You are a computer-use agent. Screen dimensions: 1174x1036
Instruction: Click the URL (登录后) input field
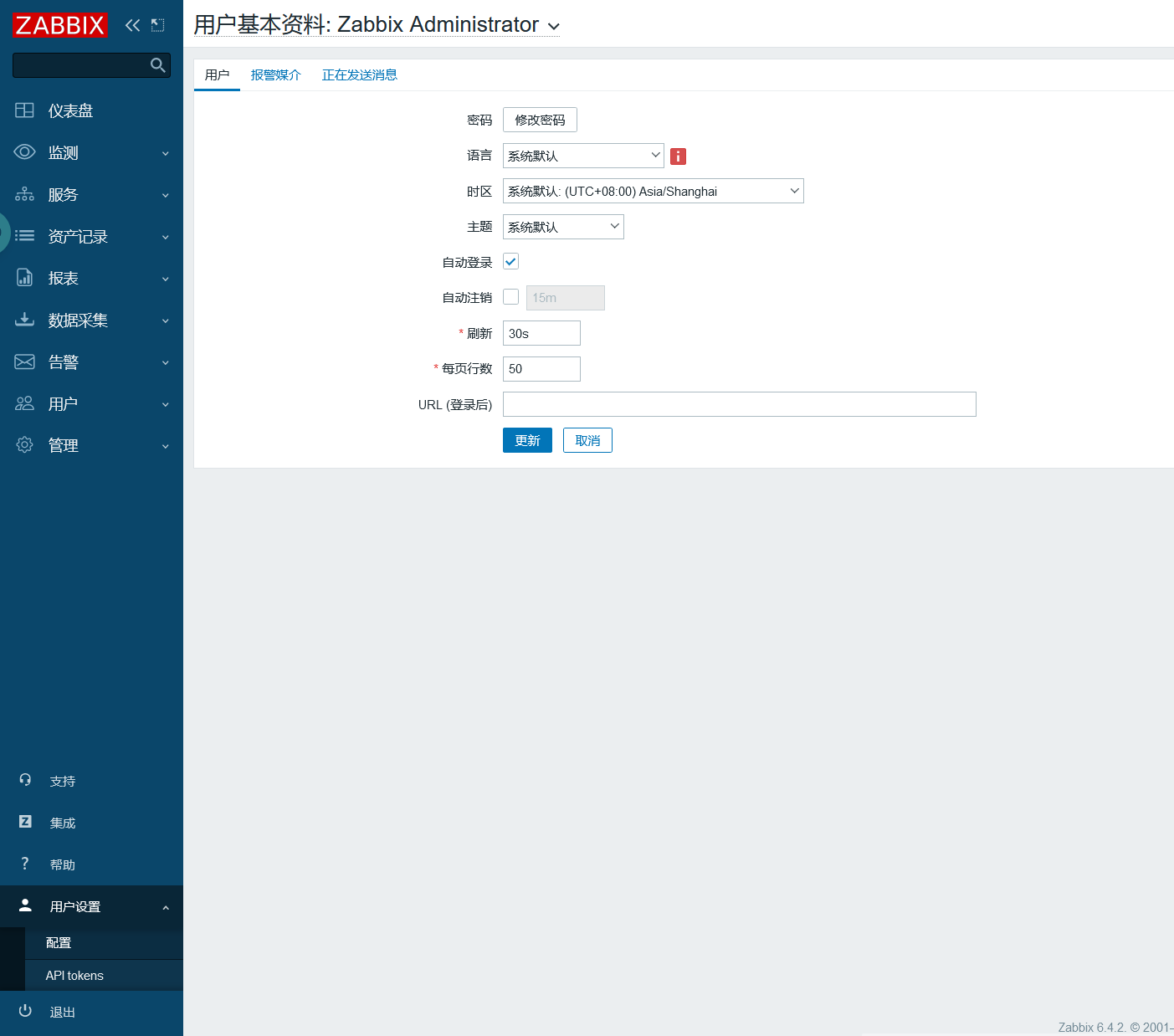click(x=739, y=404)
